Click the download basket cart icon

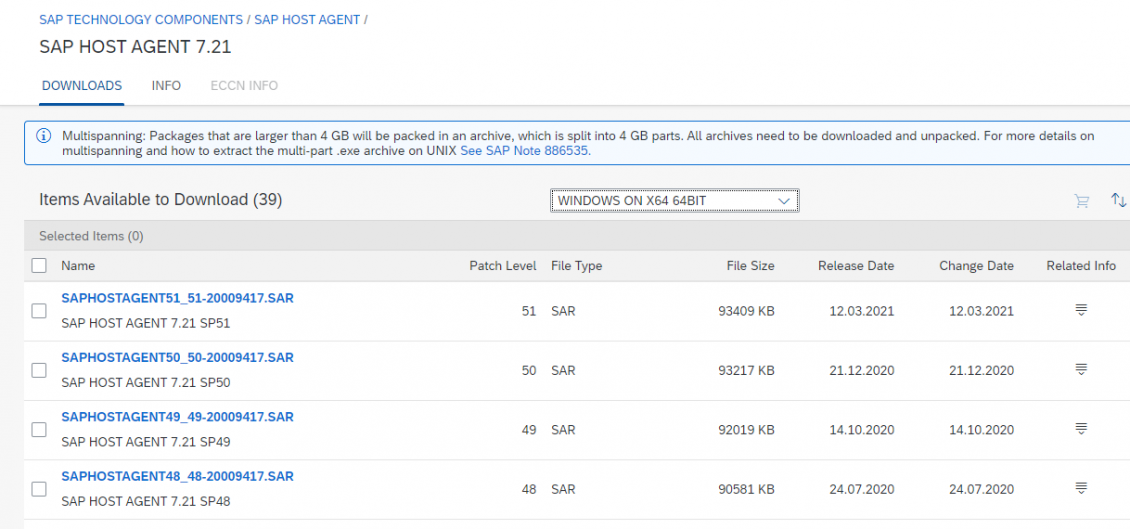(1081, 201)
